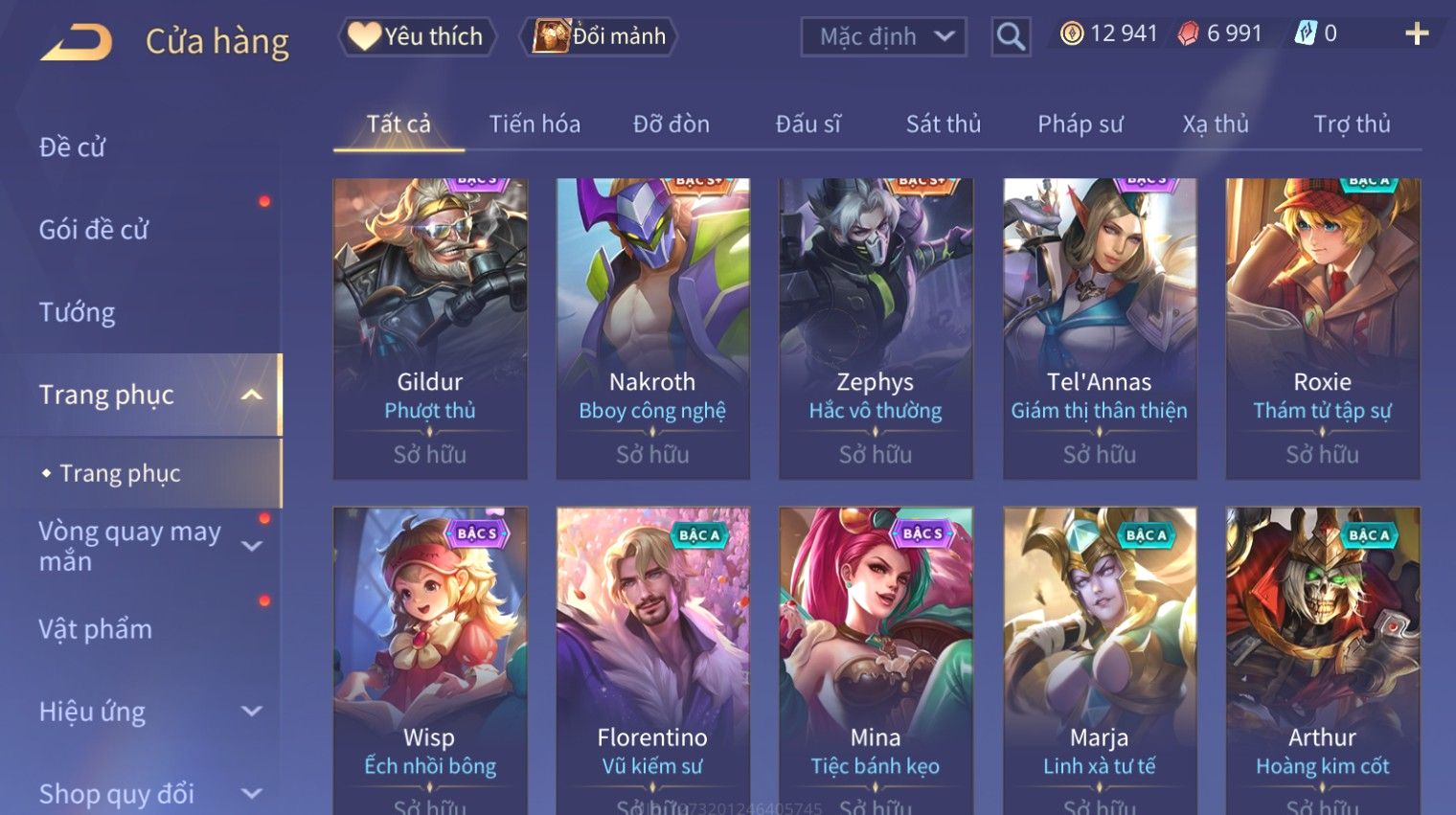Select the Nakroth Bboy công nghệ skin card
The height and width of the screenshot is (815, 1456).
click(652, 328)
